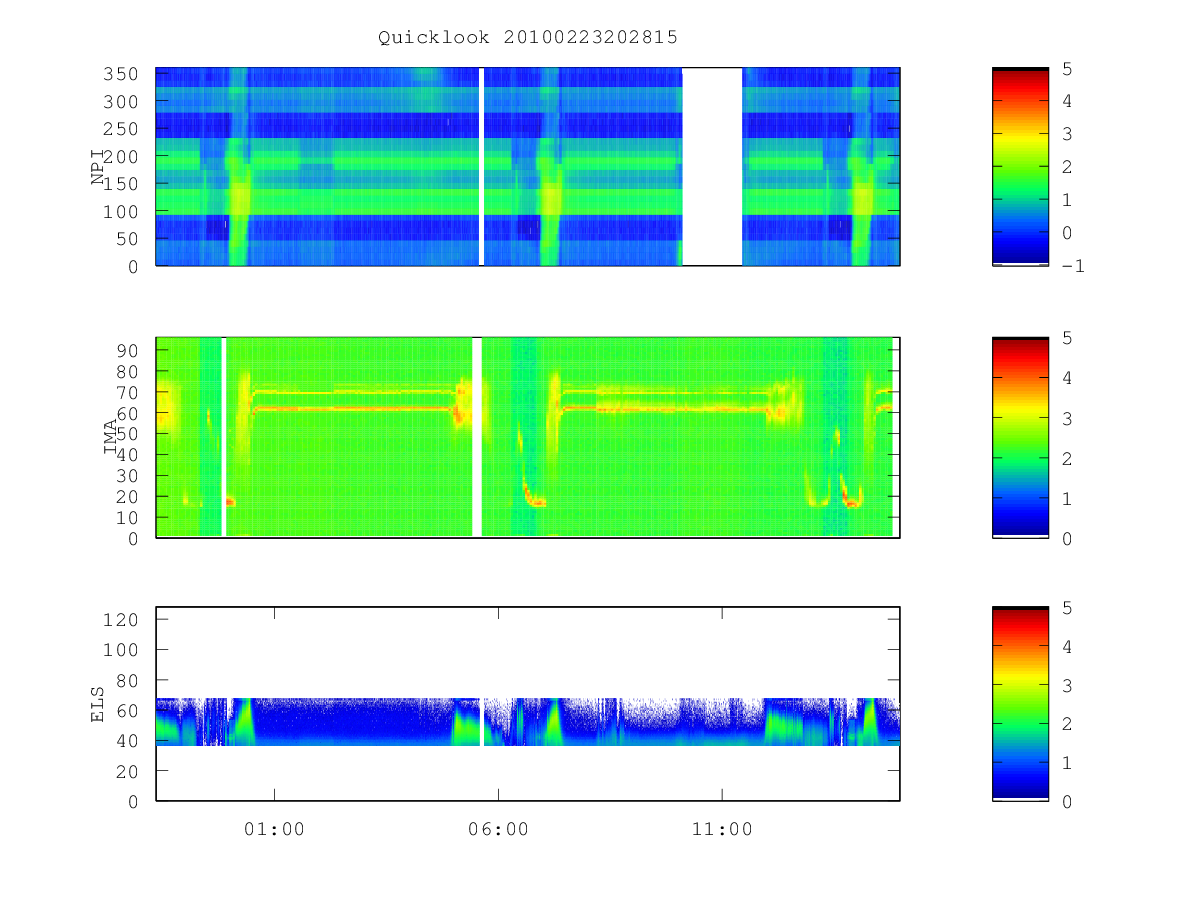Click the plot title "Quicklook 20100223202815"

click(528, 38)
